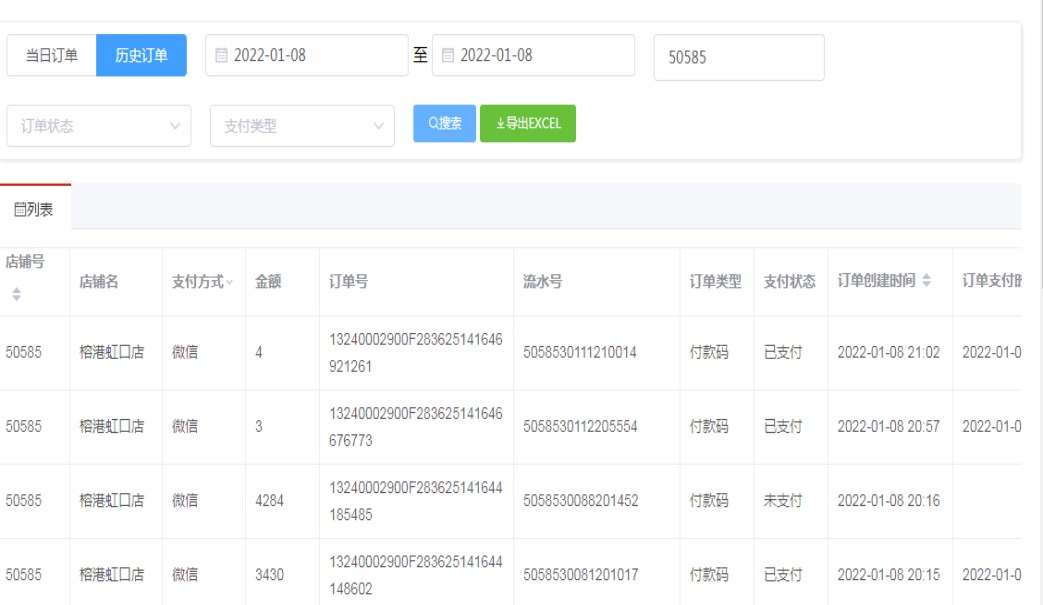Click the 订单号 column header
The image size is (1043, 605).
click(348, 282)
